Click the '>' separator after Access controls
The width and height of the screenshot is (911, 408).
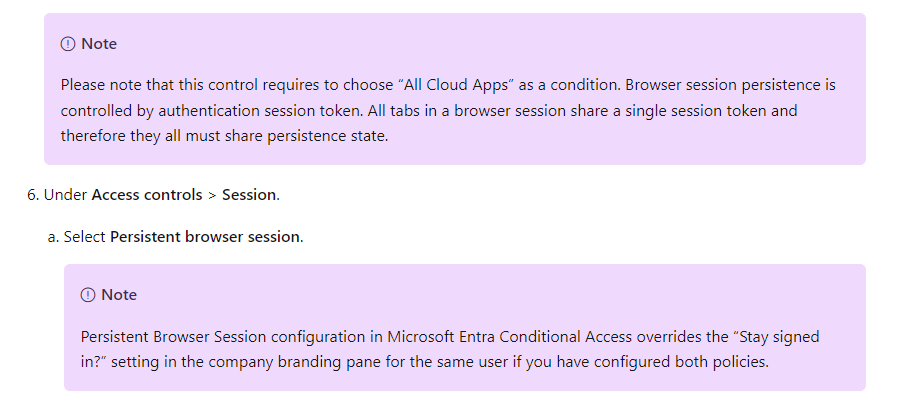[x=212, y=195]
